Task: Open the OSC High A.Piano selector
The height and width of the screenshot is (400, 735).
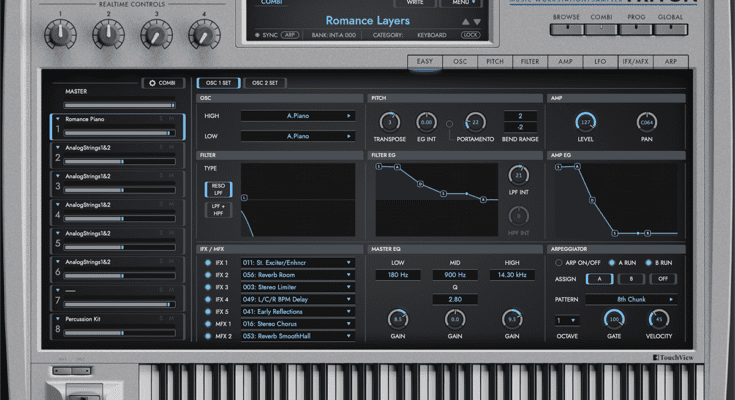Action: 297,116
